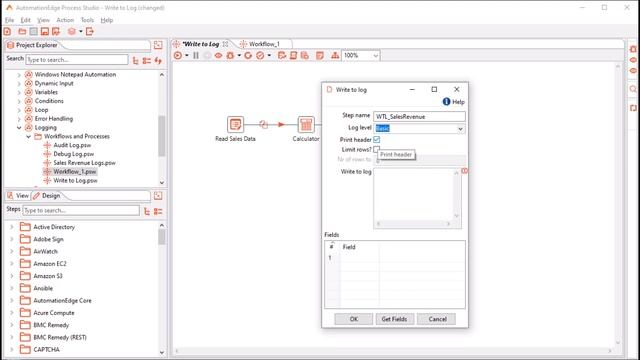Collapse the Workflows and Processes folder
Image resolution: width=640 pixels, height=360 pixels.
point(29,136)
